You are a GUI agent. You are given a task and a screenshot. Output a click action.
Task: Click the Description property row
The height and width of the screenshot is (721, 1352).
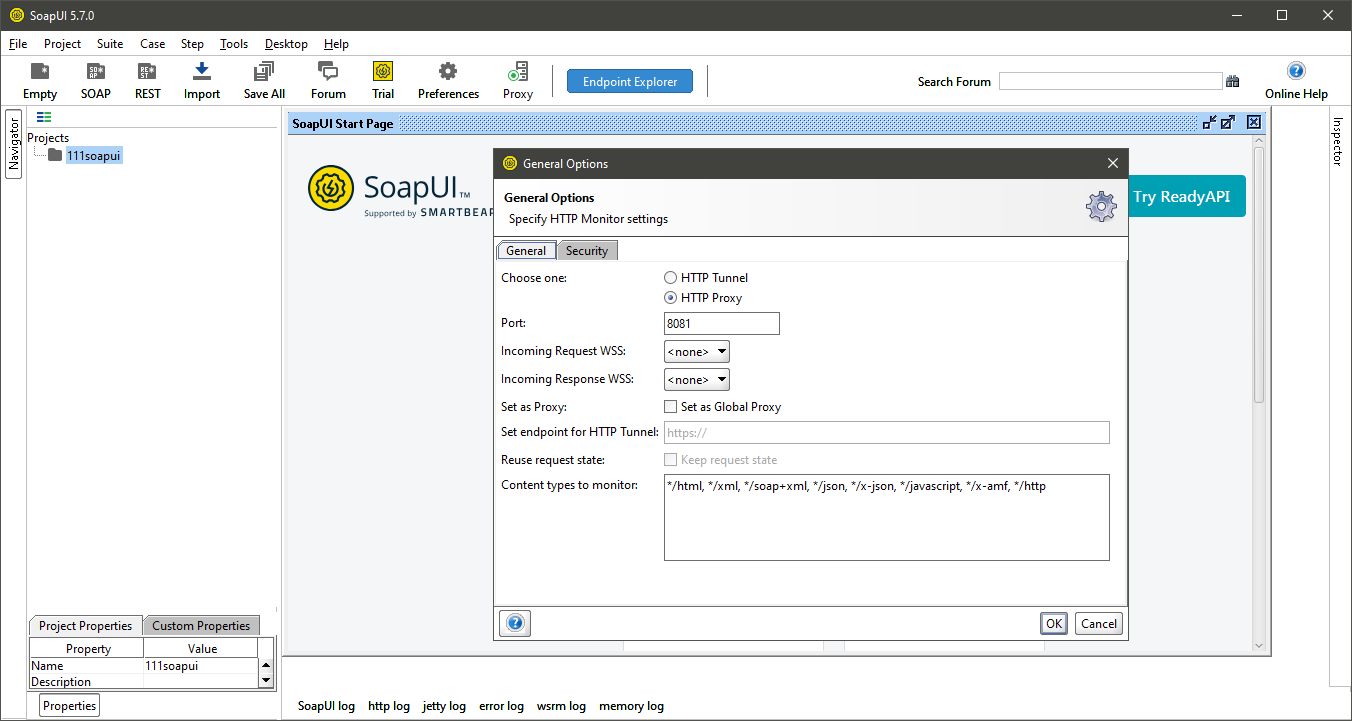click(143, 682)
